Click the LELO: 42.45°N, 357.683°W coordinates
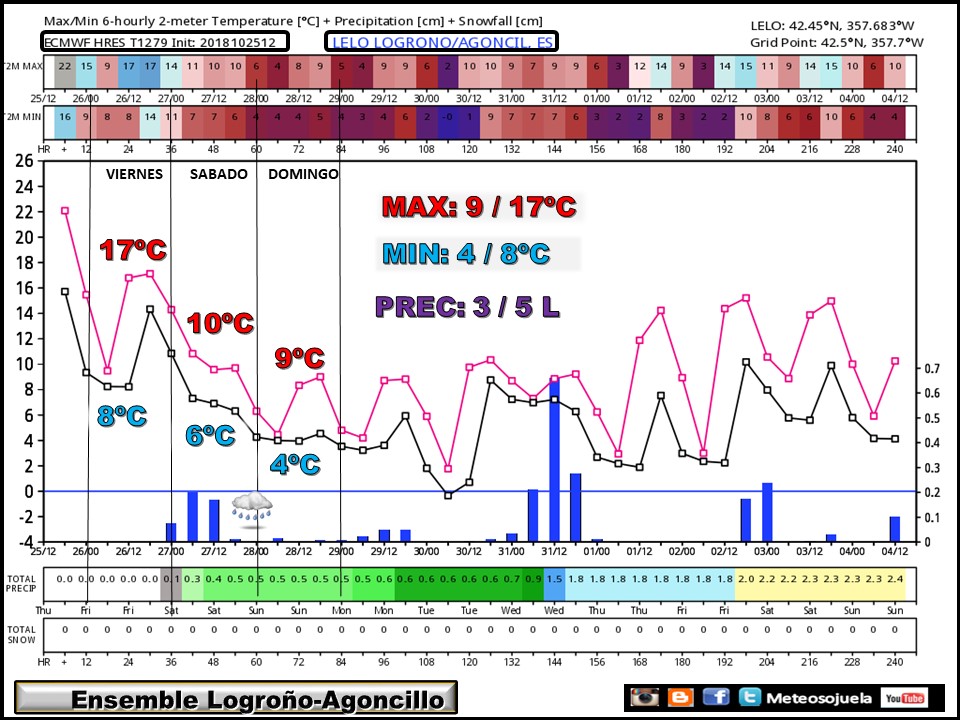This screenshot has height=720, width=960. tap(833, 26)
